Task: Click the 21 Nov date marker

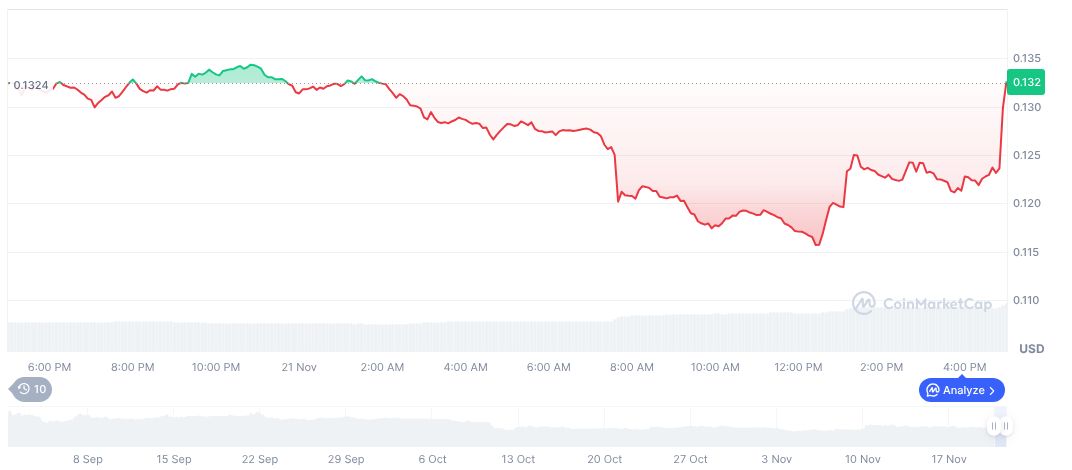Action: coord(299,367)
